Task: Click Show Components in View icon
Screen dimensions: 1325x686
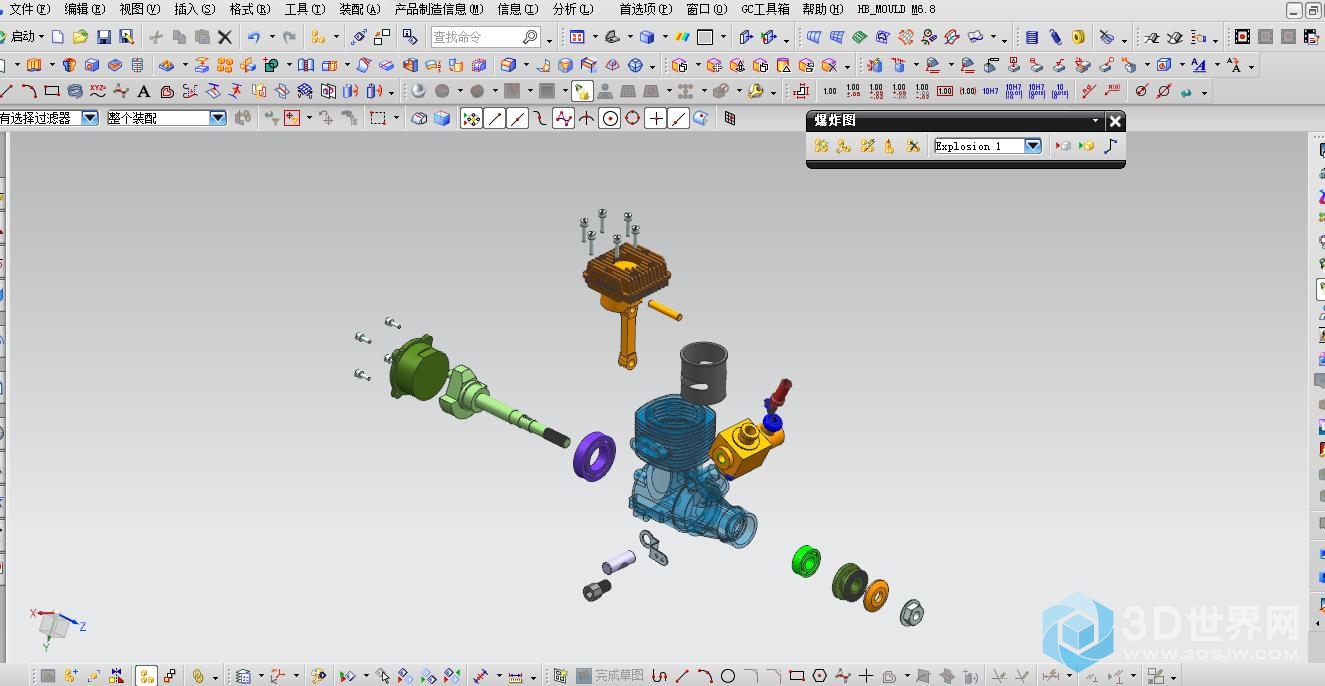Action: pos(1087,146)
